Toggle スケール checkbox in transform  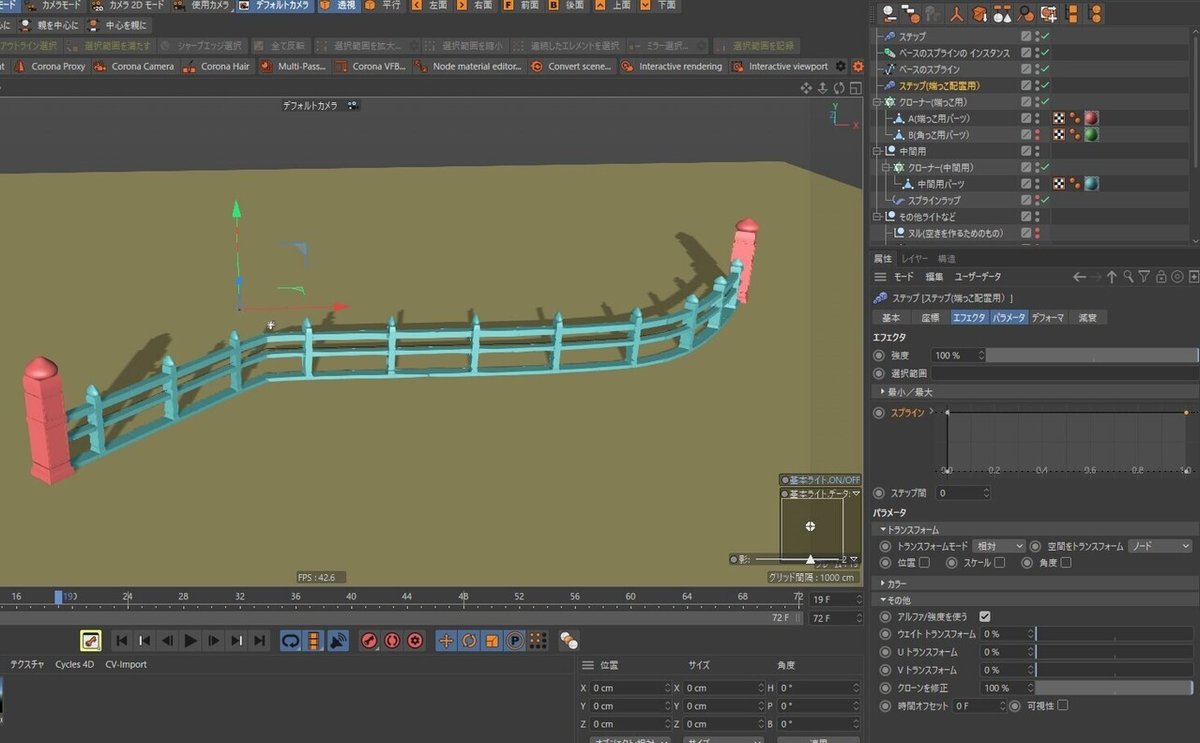click(999, 563)
